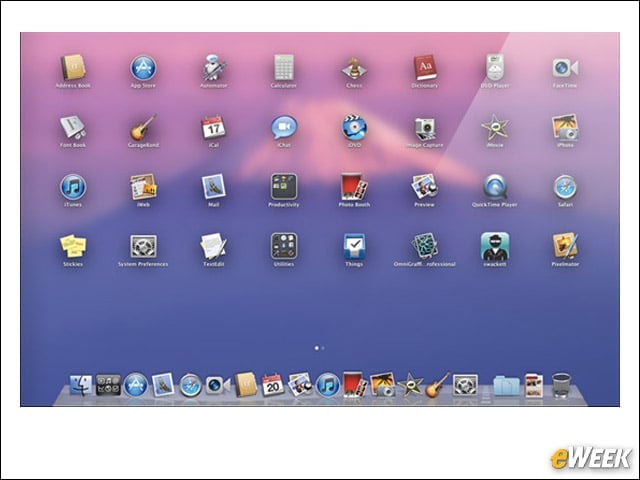Open iPhoto from the Launchpad grid
Viewport: 640px width, 480px height.
[565, 127]
